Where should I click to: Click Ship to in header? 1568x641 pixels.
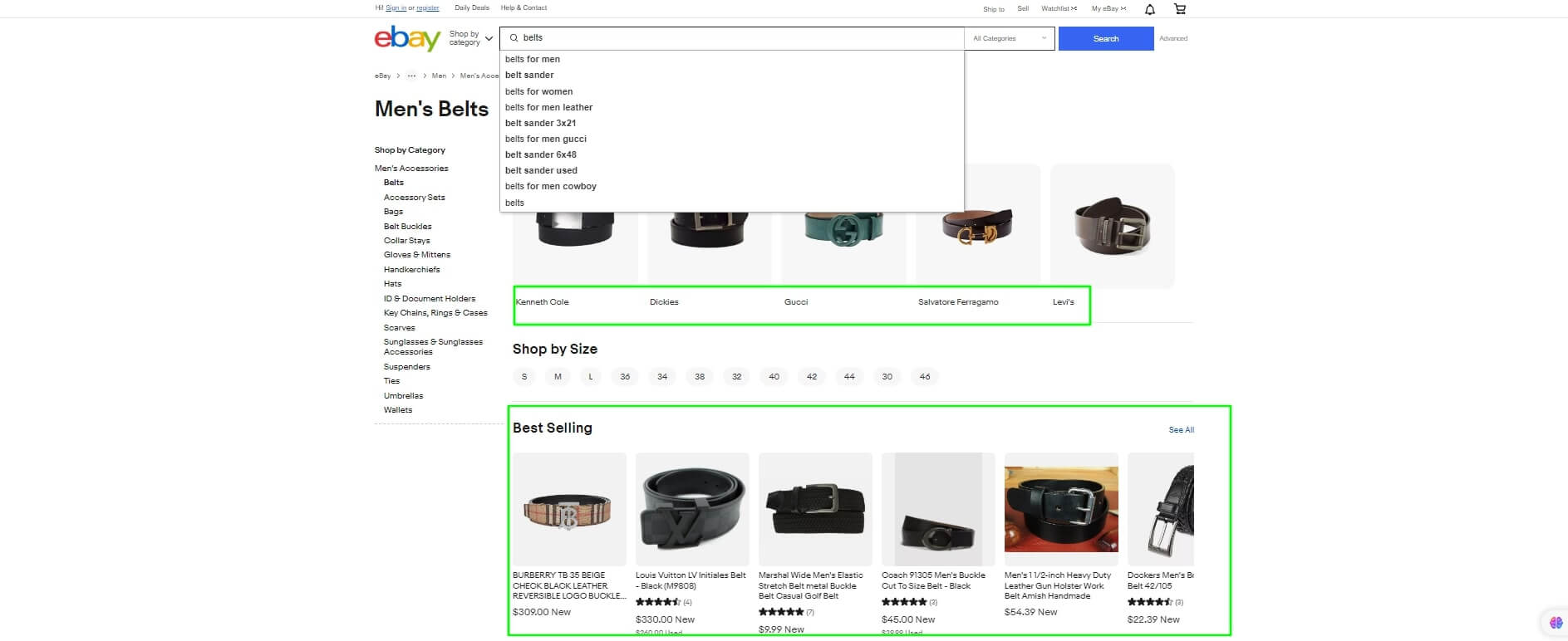coord(994,9)
